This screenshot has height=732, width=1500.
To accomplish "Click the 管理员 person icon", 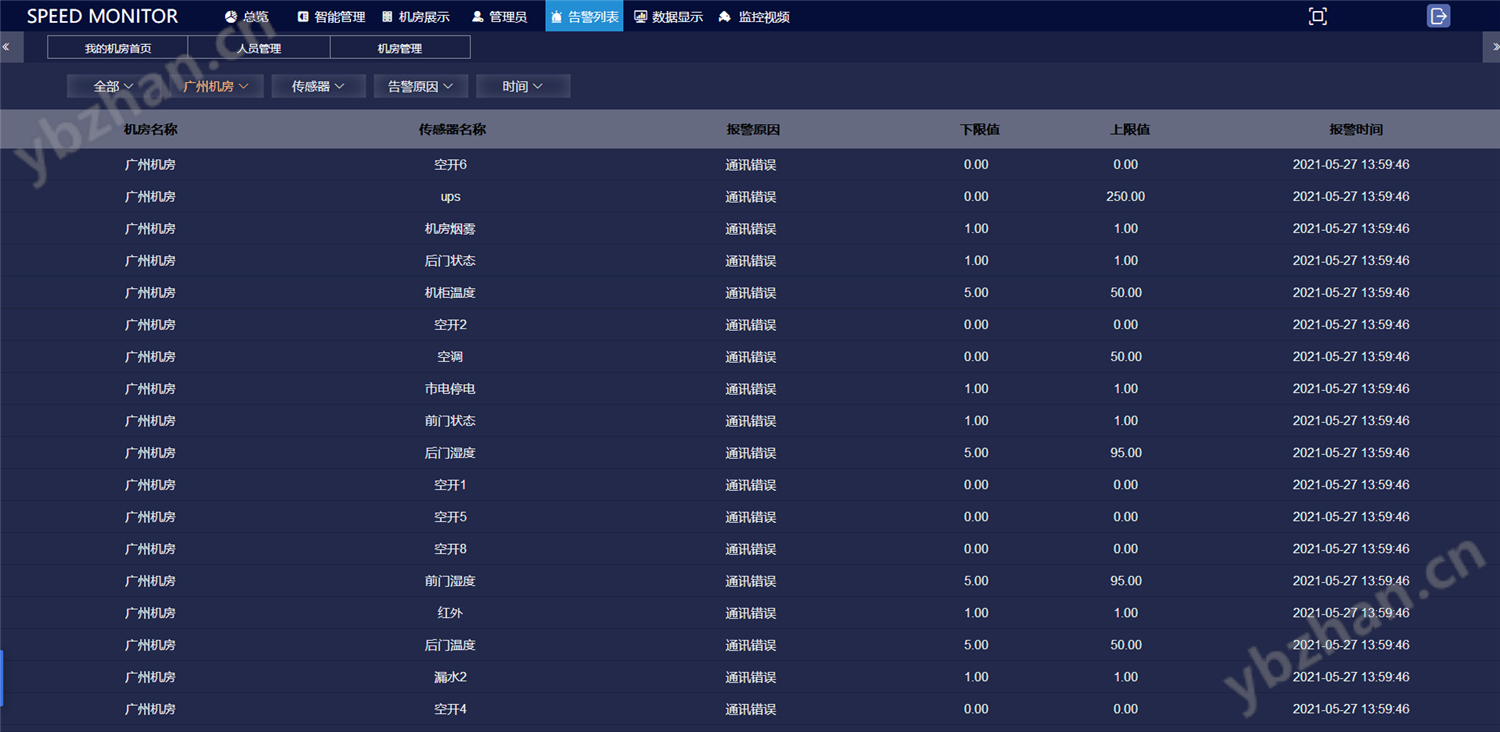I will coord(477,17).
